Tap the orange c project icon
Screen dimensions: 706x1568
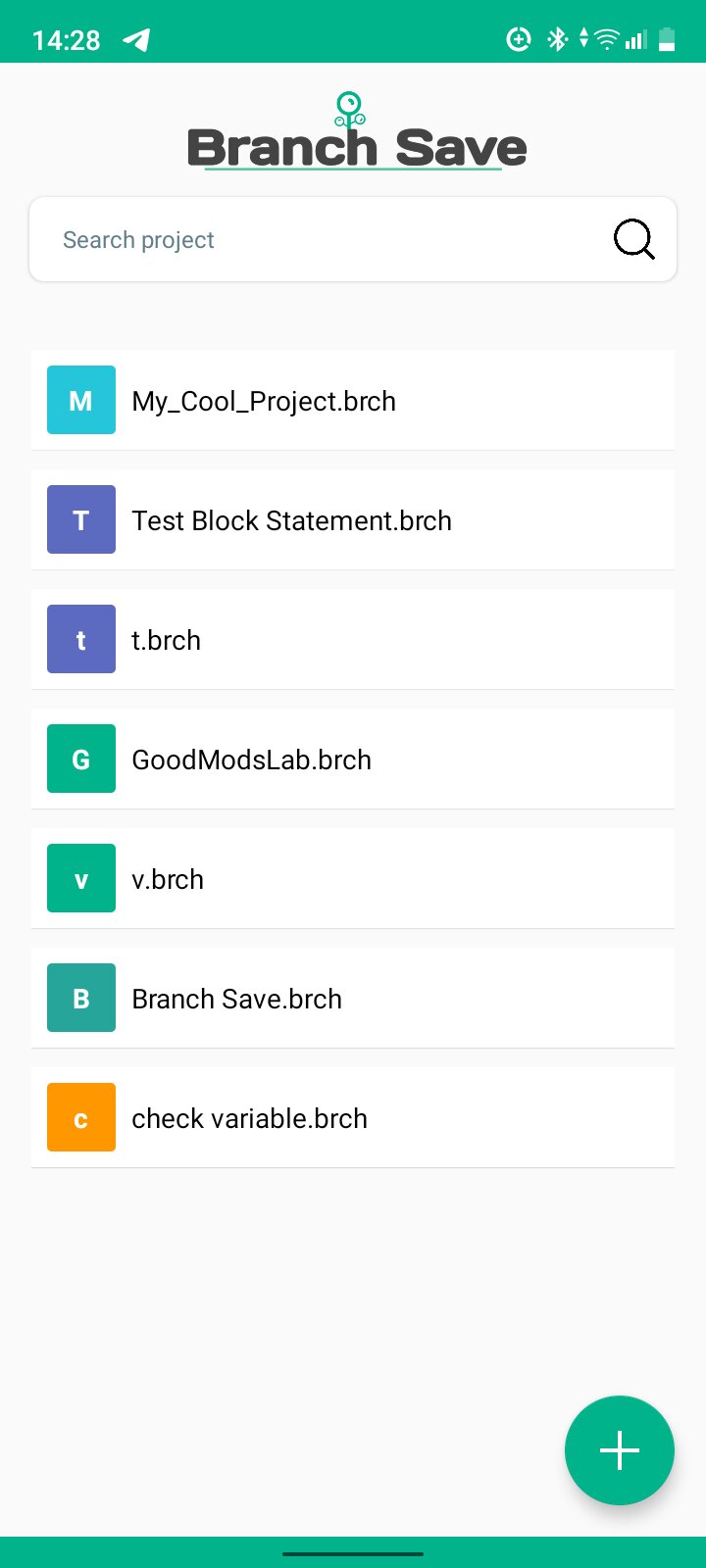[81, 1117]
